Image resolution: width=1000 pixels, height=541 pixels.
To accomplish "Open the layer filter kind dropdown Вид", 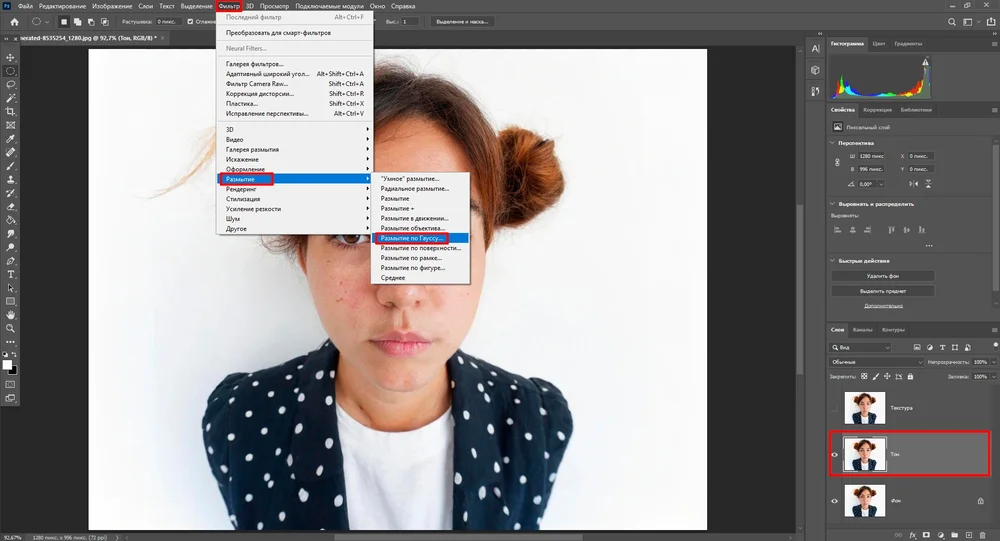I will tap(861, 347).
